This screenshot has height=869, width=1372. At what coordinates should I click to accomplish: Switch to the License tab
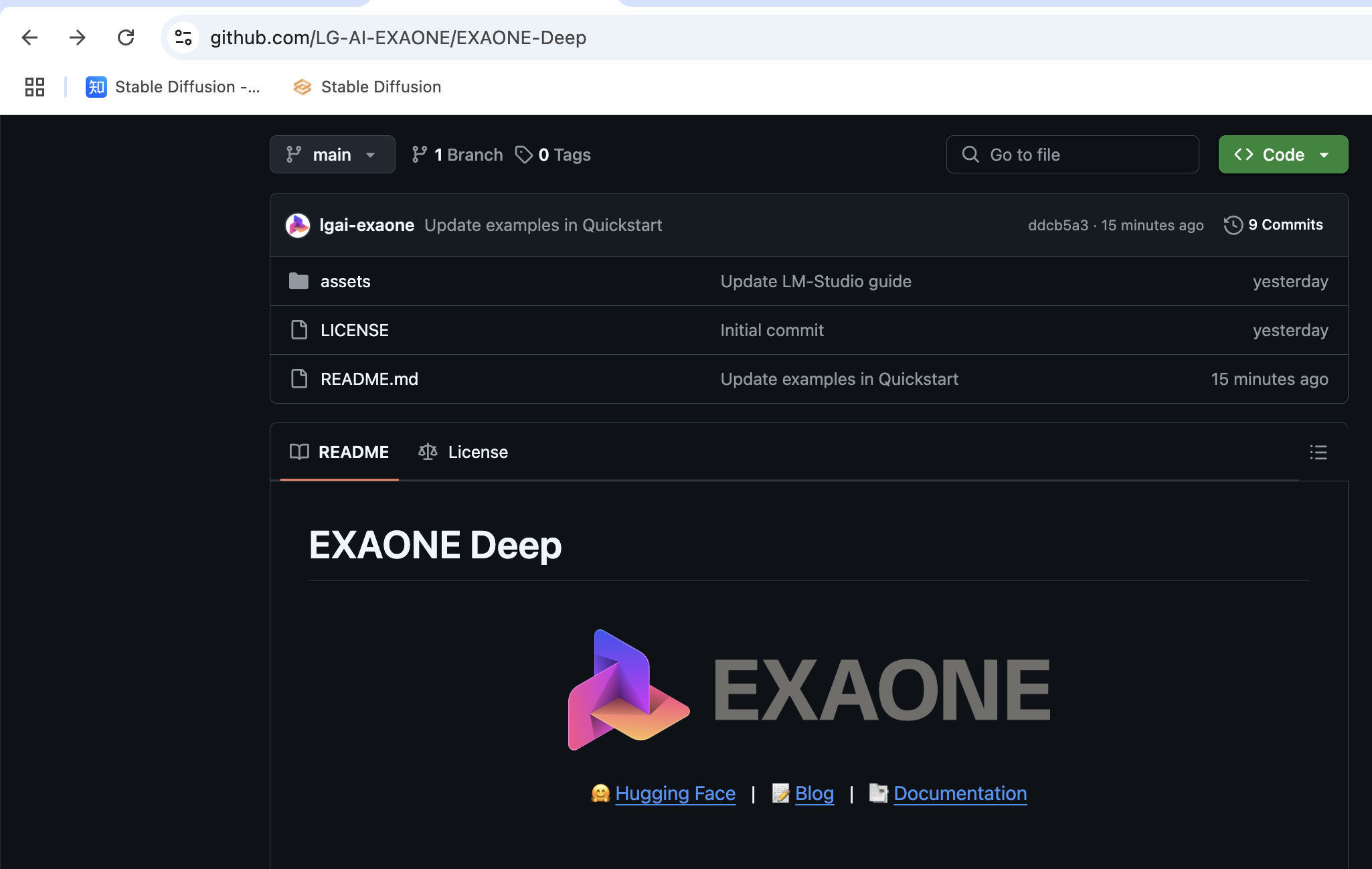pyautogui.click(x=477, y=452)
